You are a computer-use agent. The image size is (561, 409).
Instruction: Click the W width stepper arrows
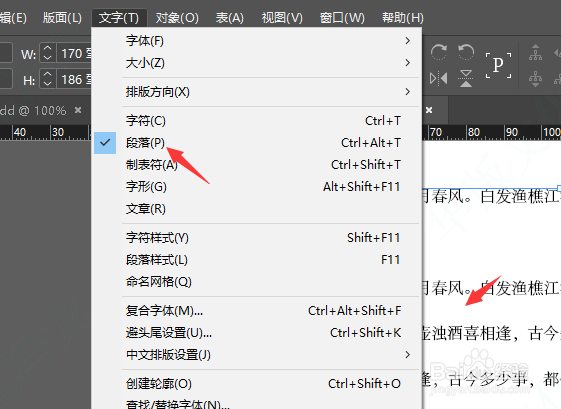pos(48,53)
